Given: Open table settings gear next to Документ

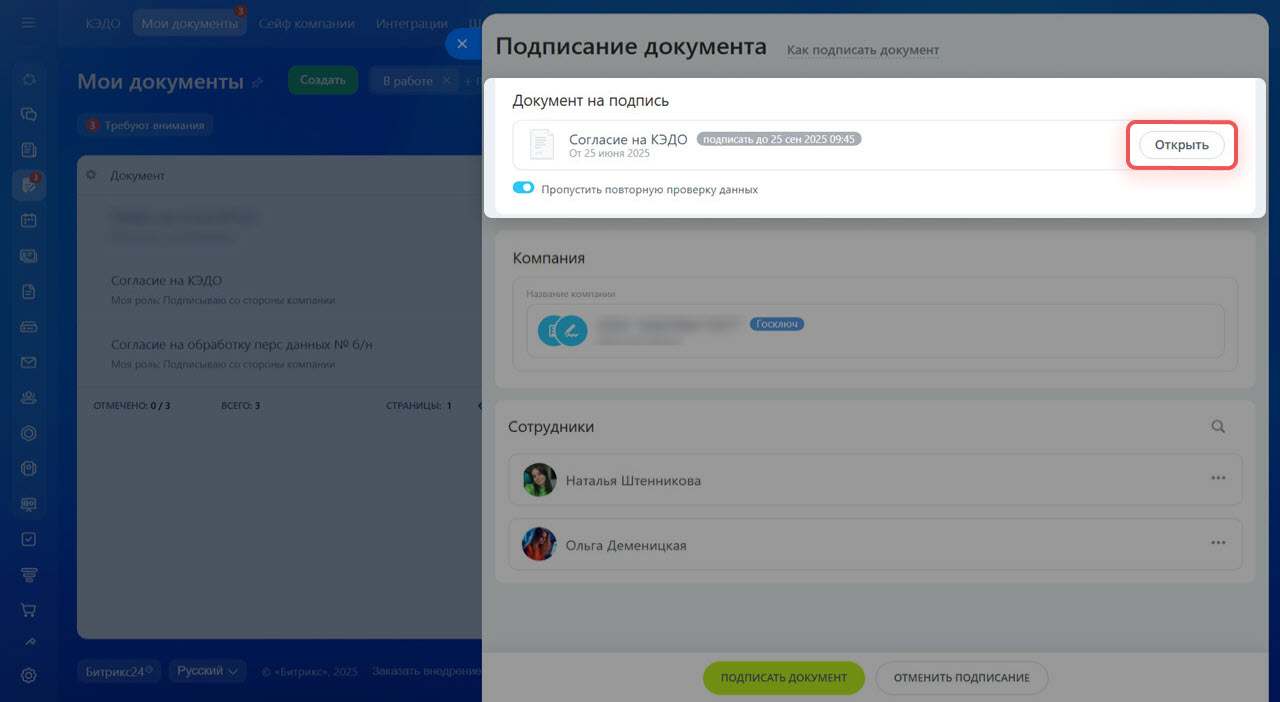Looking at the screenshot, I should coord(91,175).
